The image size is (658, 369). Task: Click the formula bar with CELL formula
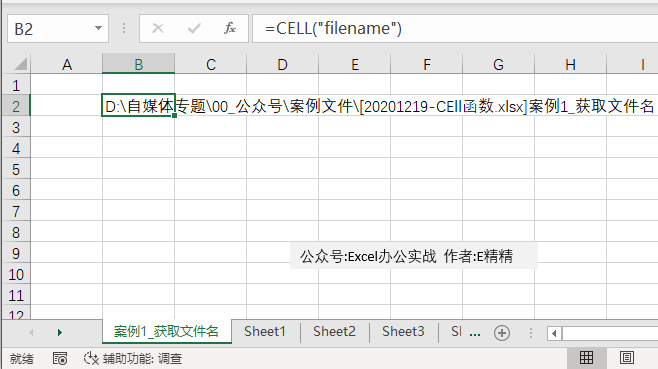(455, 29)
